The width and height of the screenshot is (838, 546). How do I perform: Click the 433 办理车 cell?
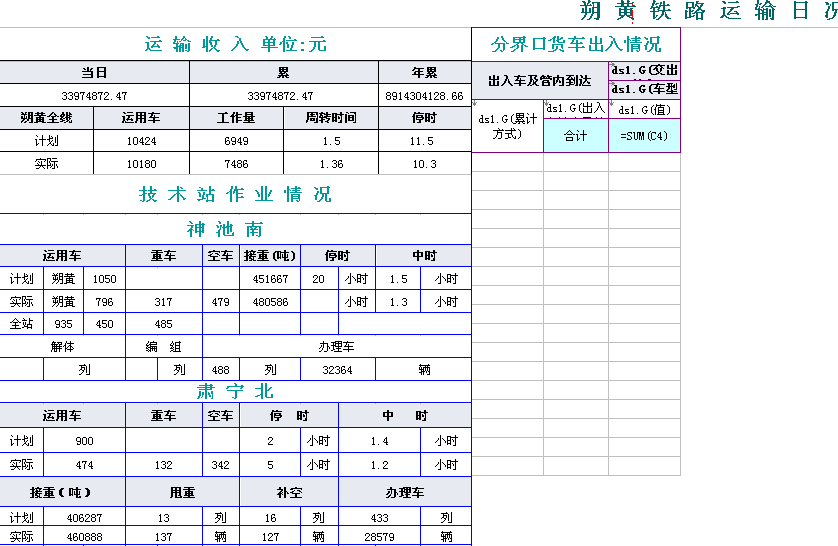point(379,517)
